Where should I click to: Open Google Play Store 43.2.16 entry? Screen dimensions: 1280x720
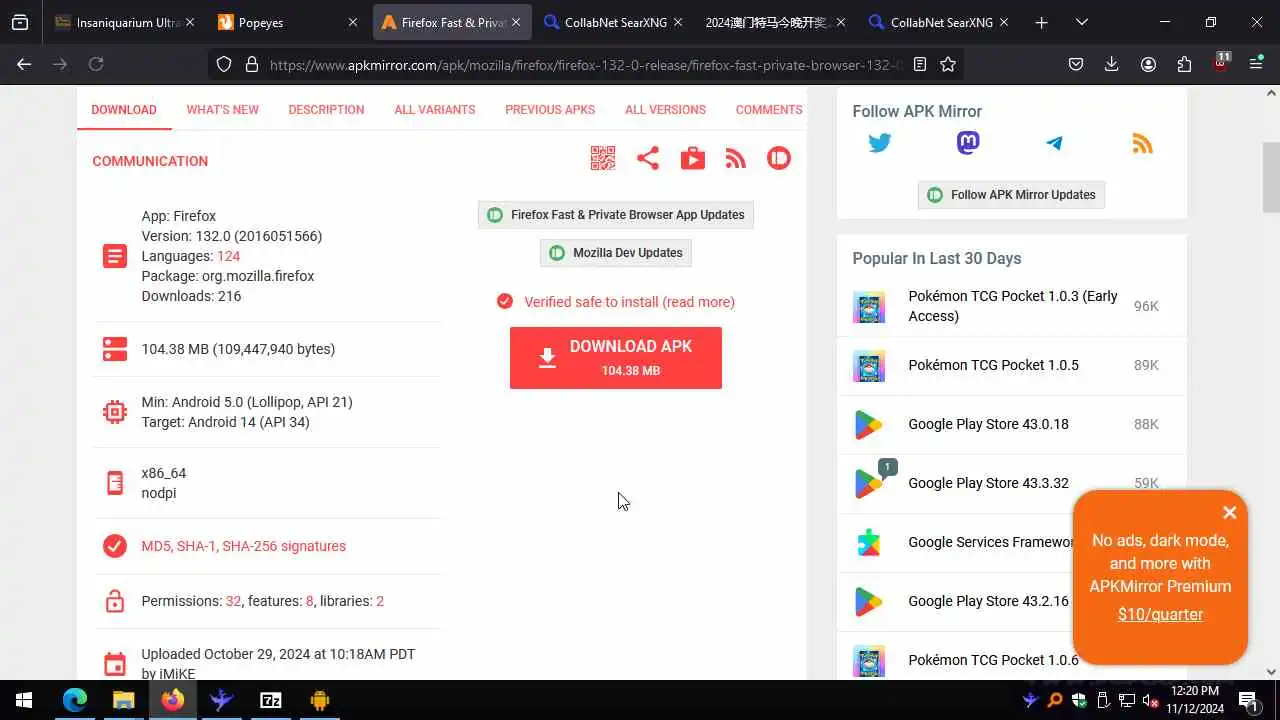tap(988, 601)
